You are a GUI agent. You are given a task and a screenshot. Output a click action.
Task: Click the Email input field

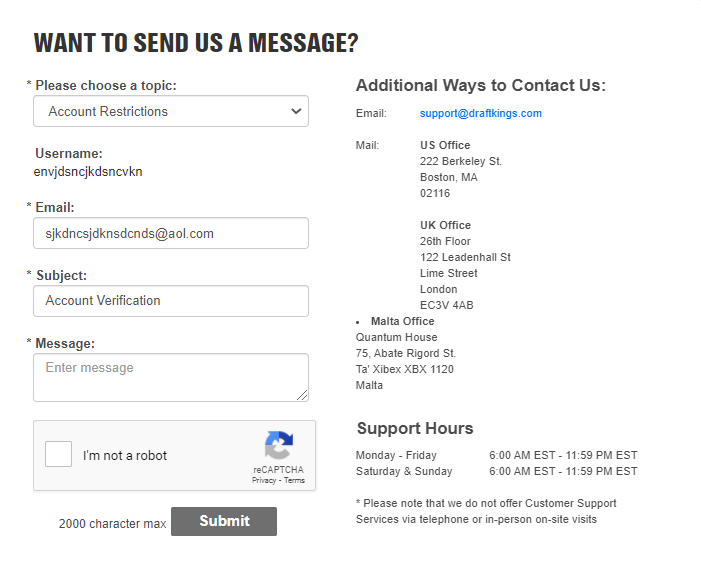pos(171,233)
